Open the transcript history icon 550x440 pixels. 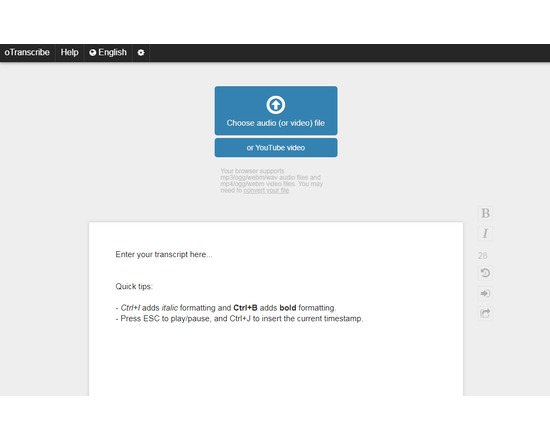[485, 273]
